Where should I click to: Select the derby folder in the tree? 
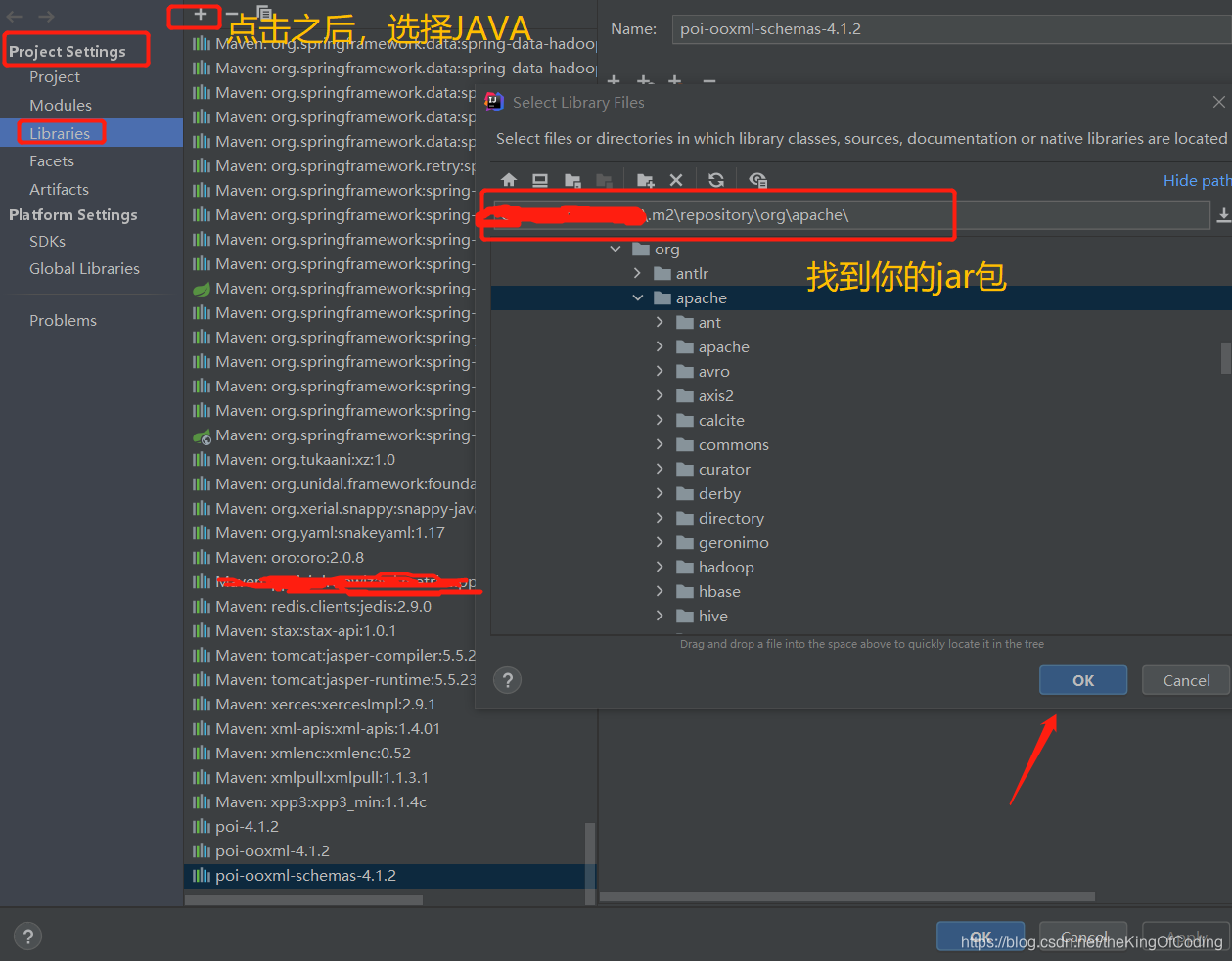(x=719, y=493)
